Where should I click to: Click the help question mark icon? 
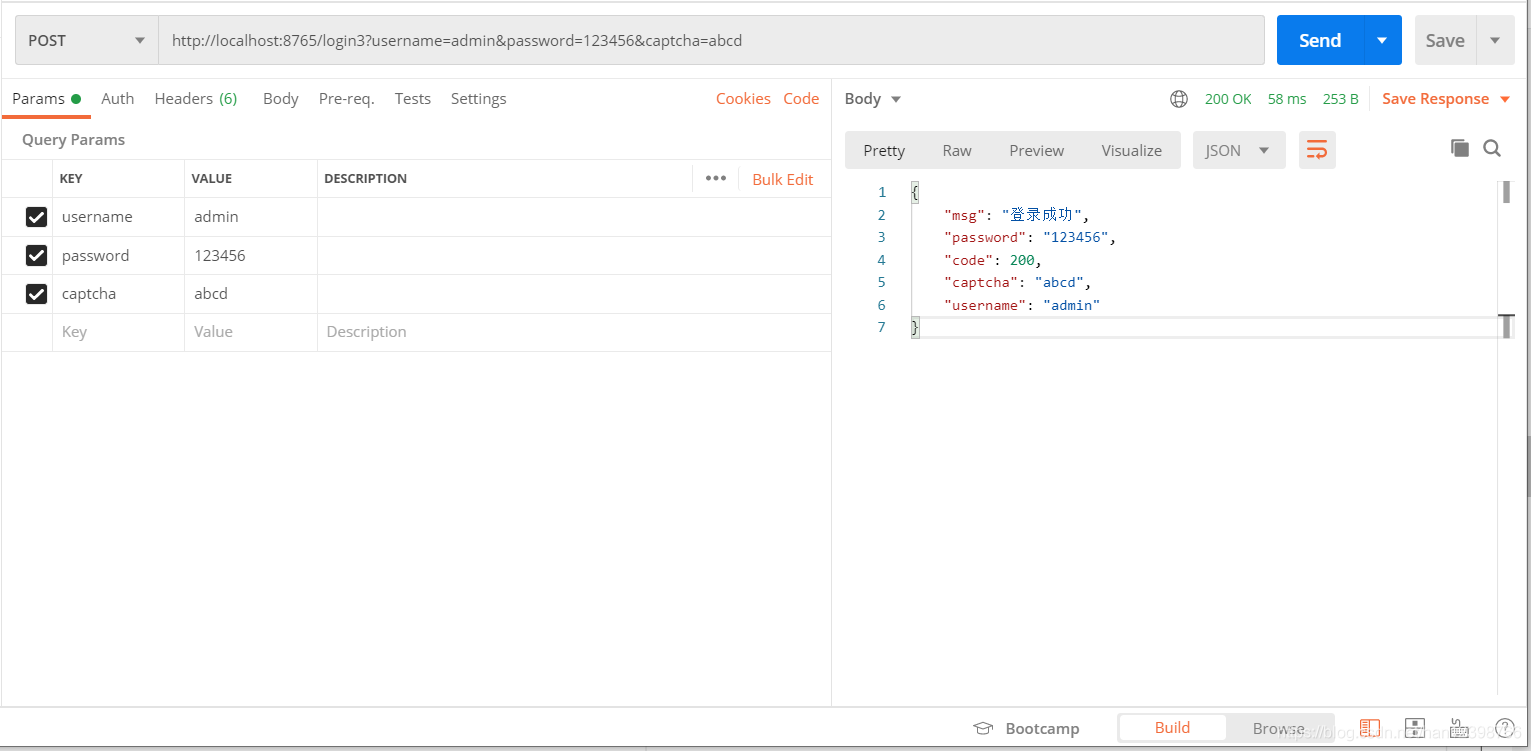[x=1504, y=728]
